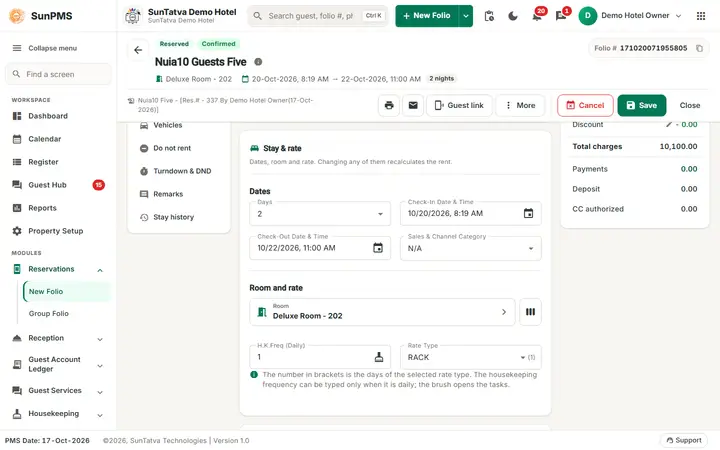Select New Folio submenu item
The width and height of the screenshot is (720, 450).
[67, 292]
